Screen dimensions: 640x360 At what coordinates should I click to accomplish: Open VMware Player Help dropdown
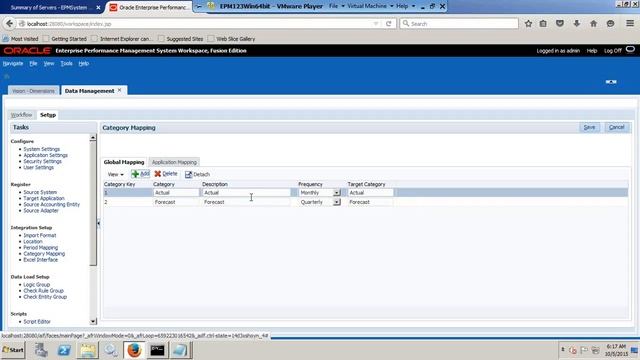tap(405, 6)
